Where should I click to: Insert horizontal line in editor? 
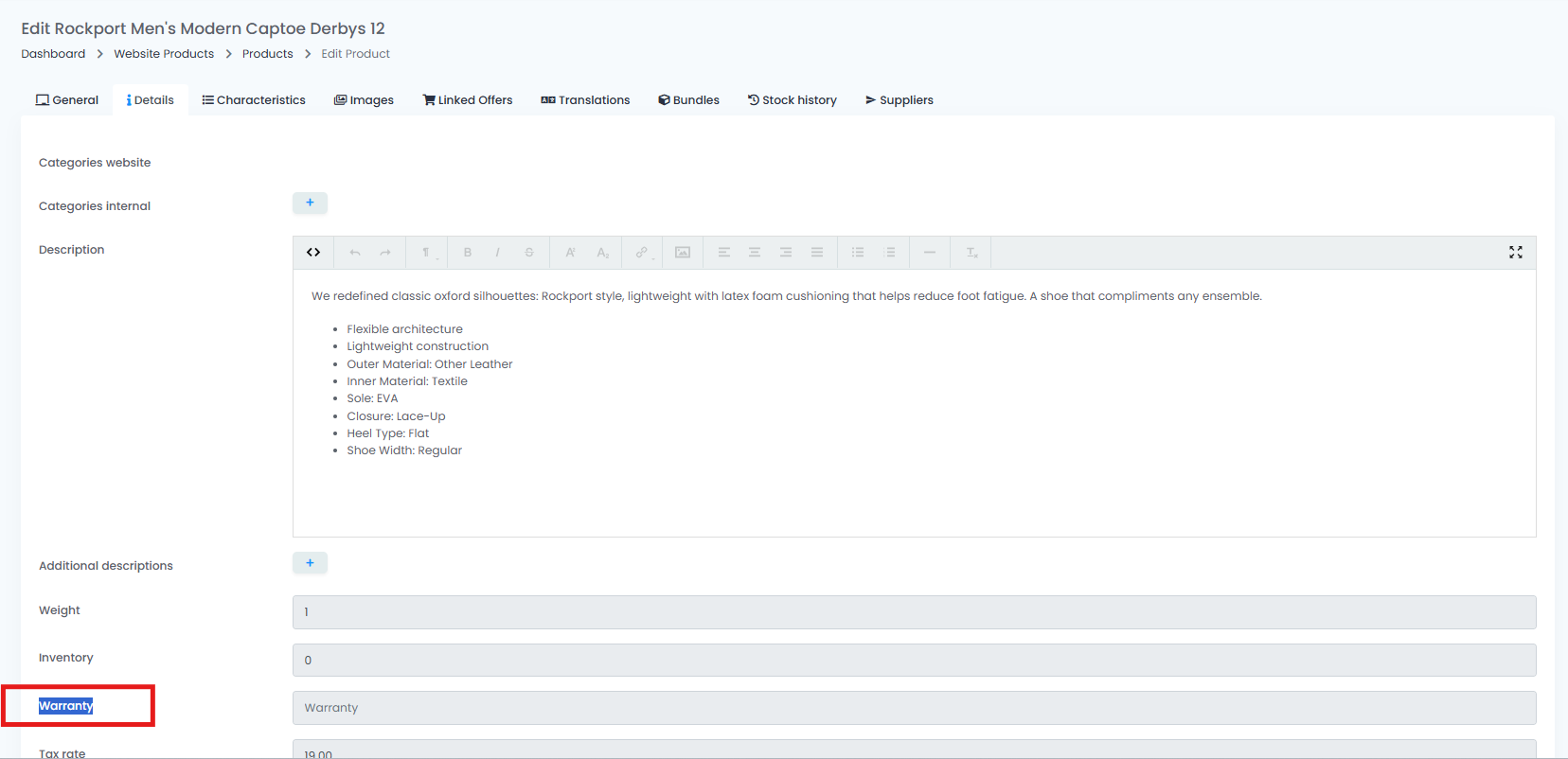tap(930, 253)
